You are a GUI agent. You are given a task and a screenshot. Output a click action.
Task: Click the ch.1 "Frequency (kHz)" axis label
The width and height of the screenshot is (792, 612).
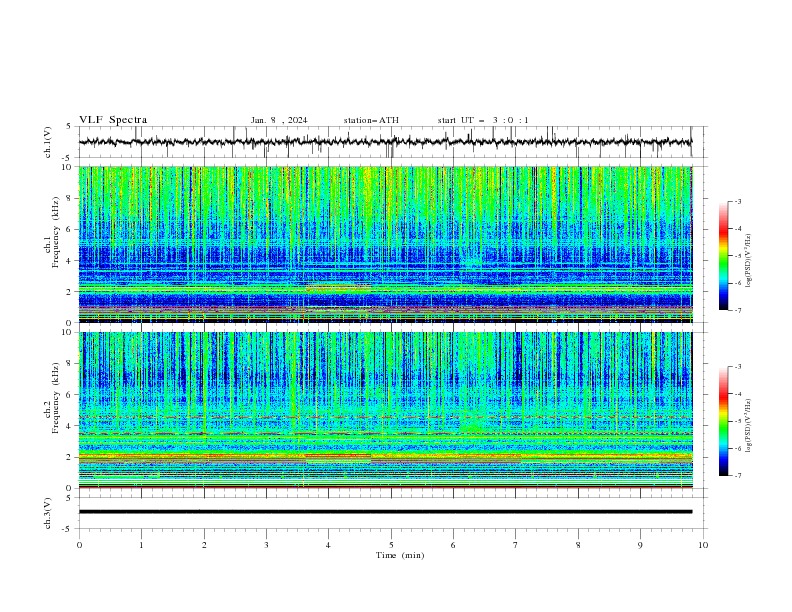[56, 232]
